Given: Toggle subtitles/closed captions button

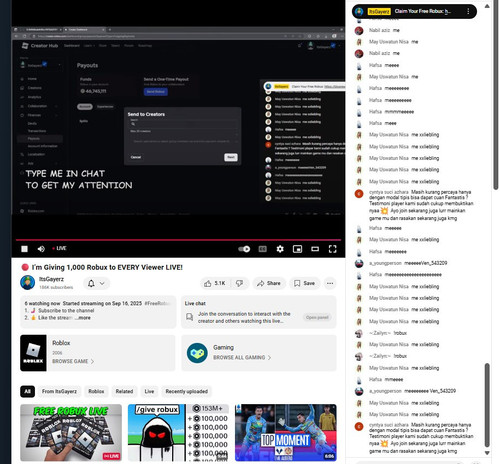Looking at the screenshot, I should click(x=263, y=249).
